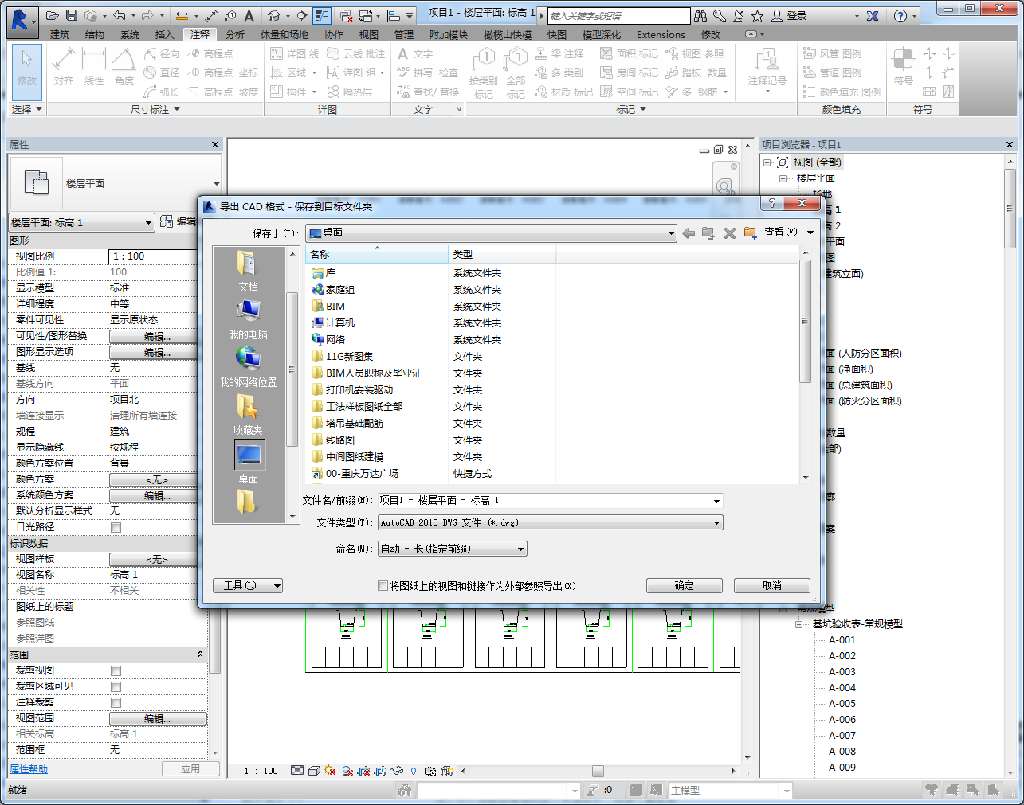Click Edit button for Visibility/Graphics Overrides

pos(154,336)
